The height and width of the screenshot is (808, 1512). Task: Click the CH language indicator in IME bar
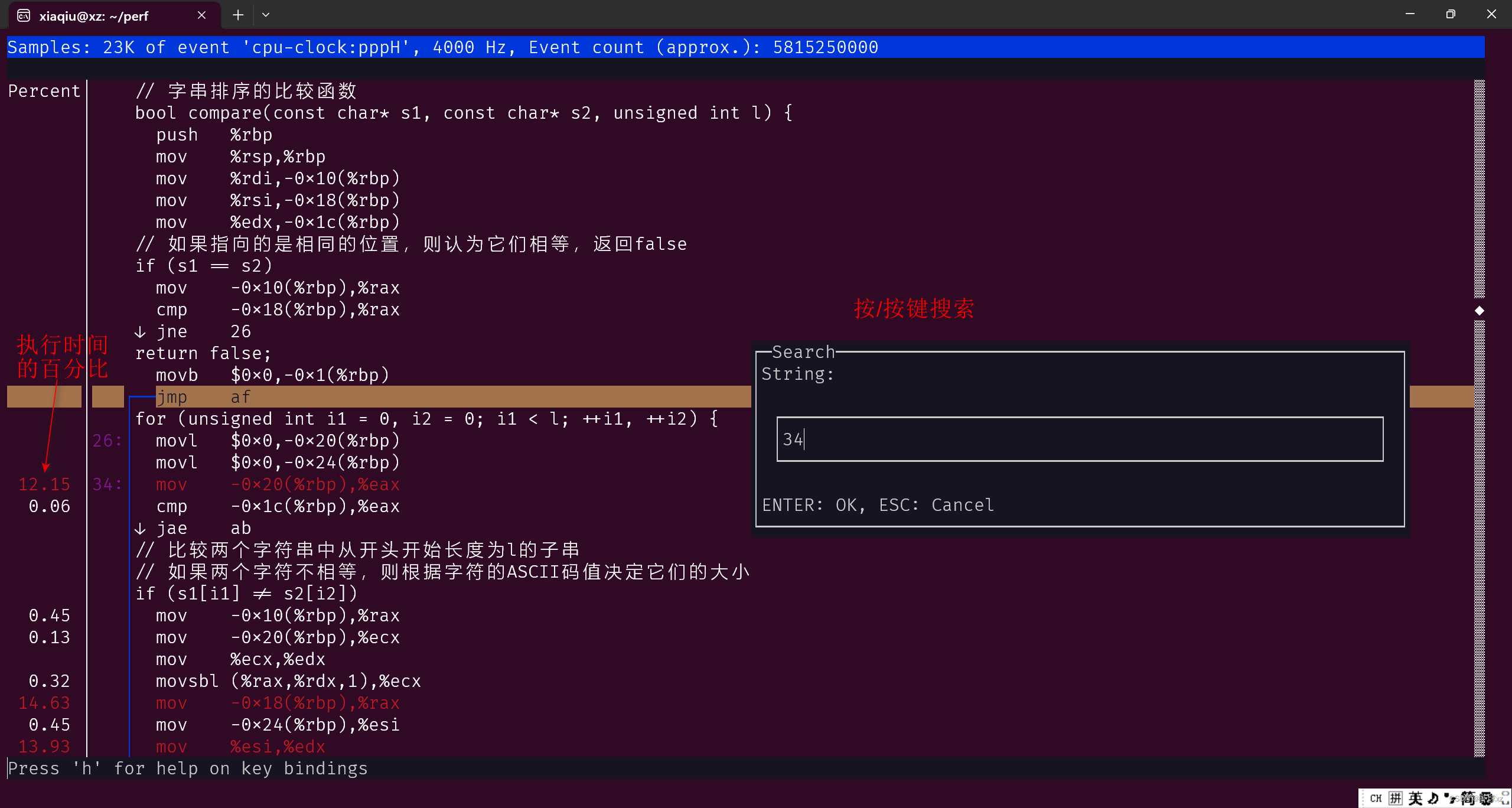[x=1376, y=799]
